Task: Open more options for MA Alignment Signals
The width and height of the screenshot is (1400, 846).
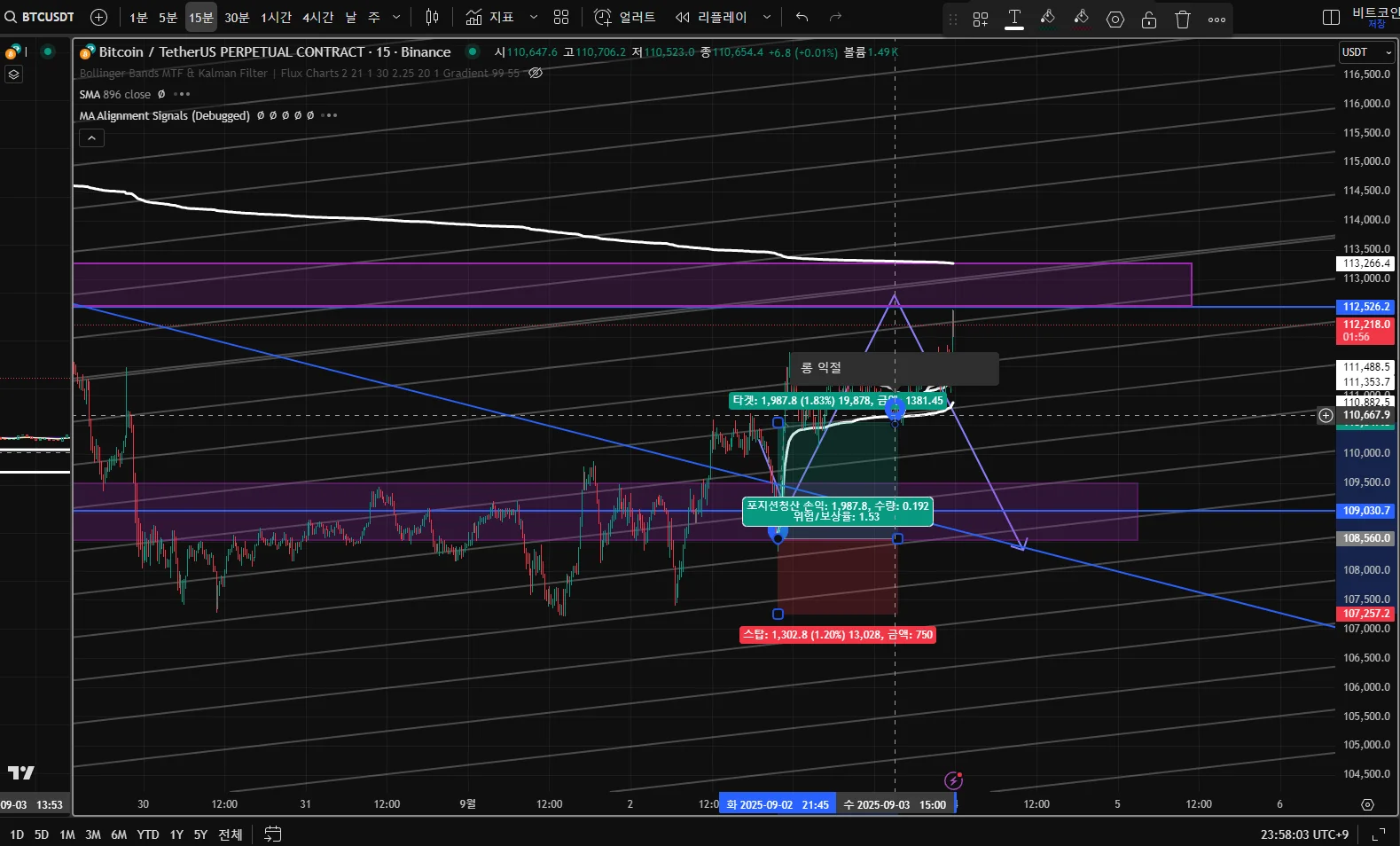Action: pos(330,115)
